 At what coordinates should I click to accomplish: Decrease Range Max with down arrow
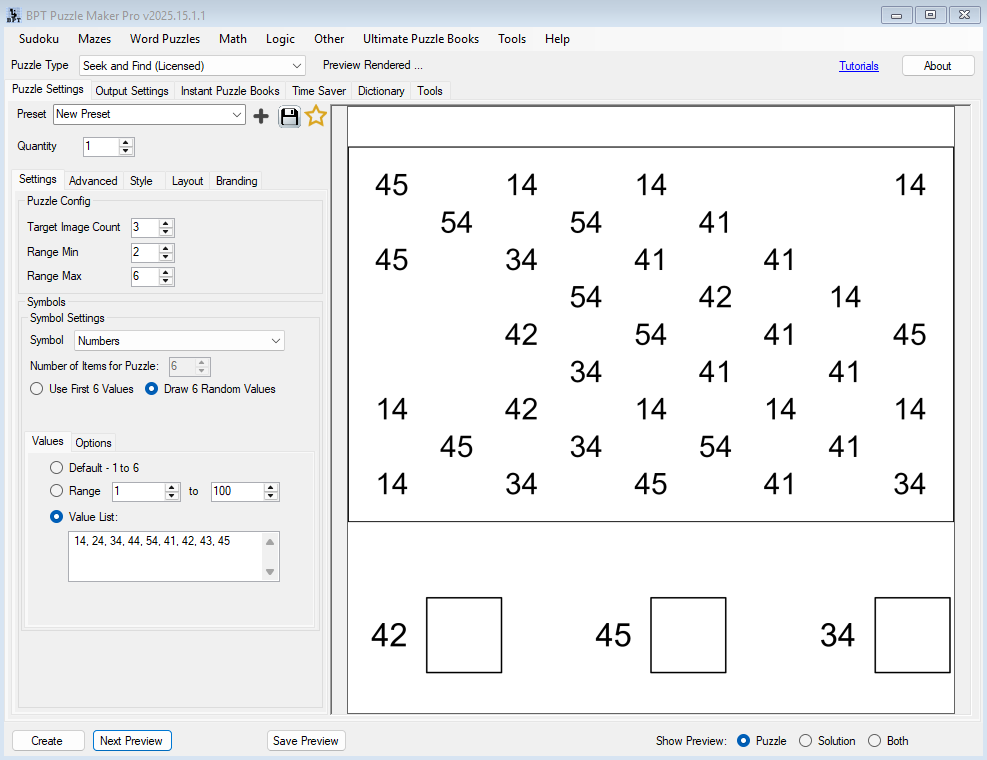click(166, 281)
